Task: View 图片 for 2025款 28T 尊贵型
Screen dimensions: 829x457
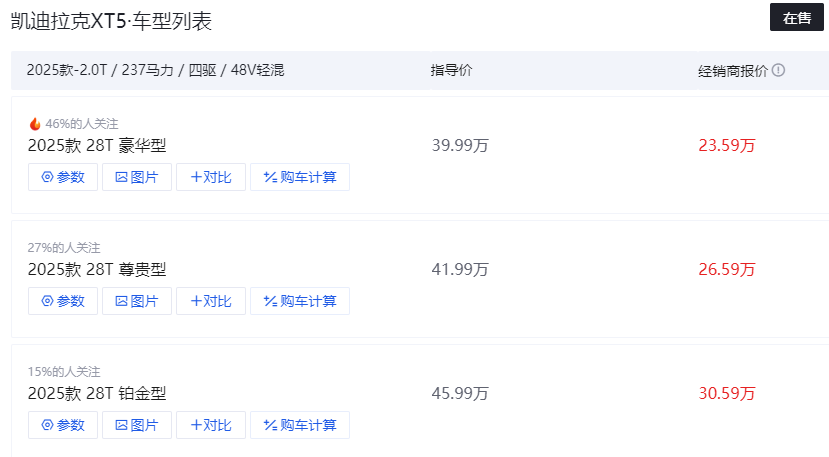Action: [x=137, y=301]
